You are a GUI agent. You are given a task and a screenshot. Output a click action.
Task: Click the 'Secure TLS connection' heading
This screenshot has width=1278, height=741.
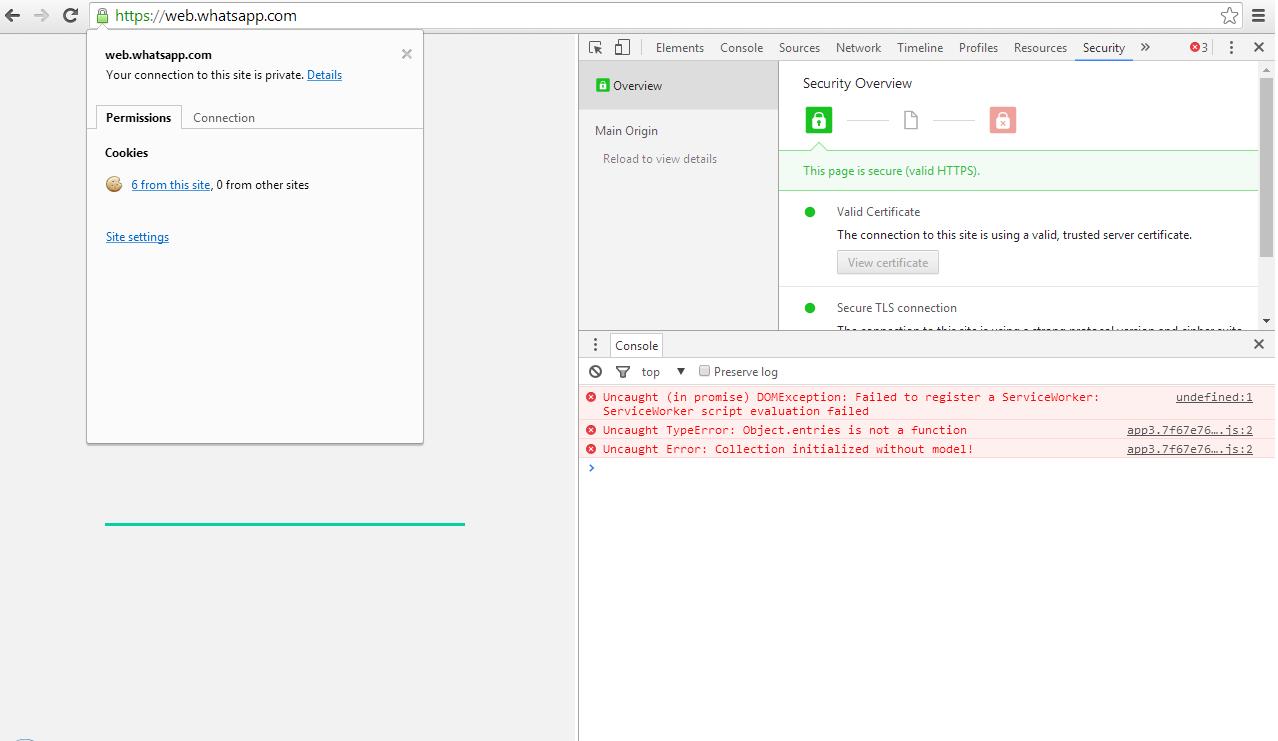[896, 308]
